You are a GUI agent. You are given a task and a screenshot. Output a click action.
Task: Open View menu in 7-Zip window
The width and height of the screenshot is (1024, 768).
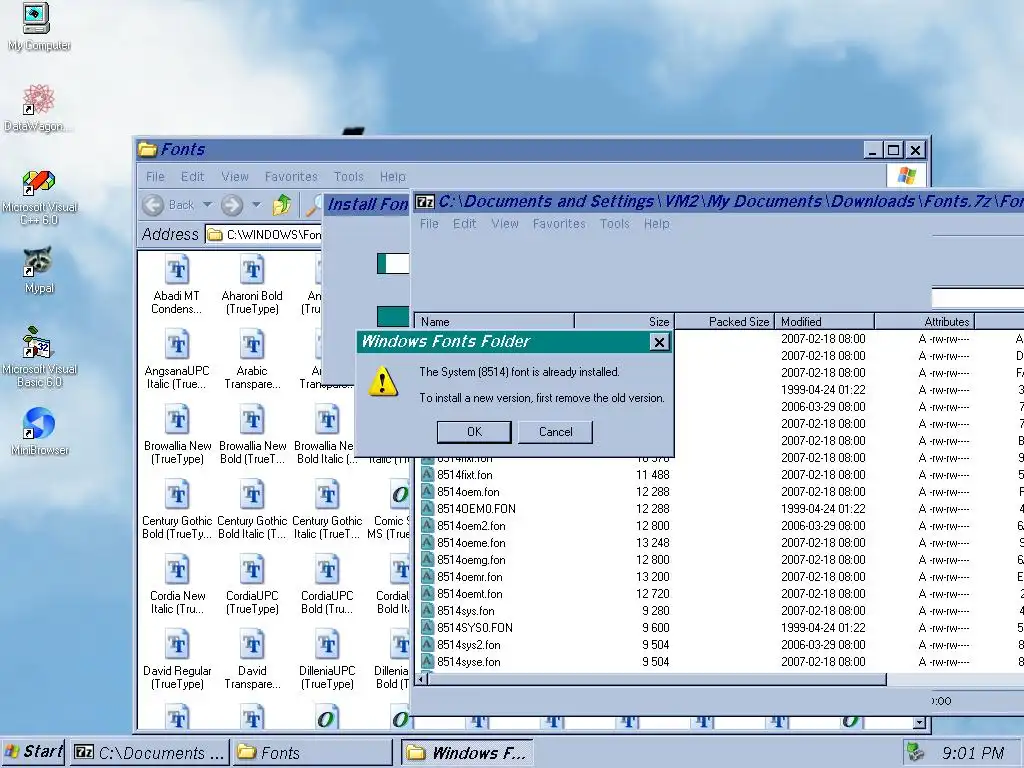tap(505, 223)
